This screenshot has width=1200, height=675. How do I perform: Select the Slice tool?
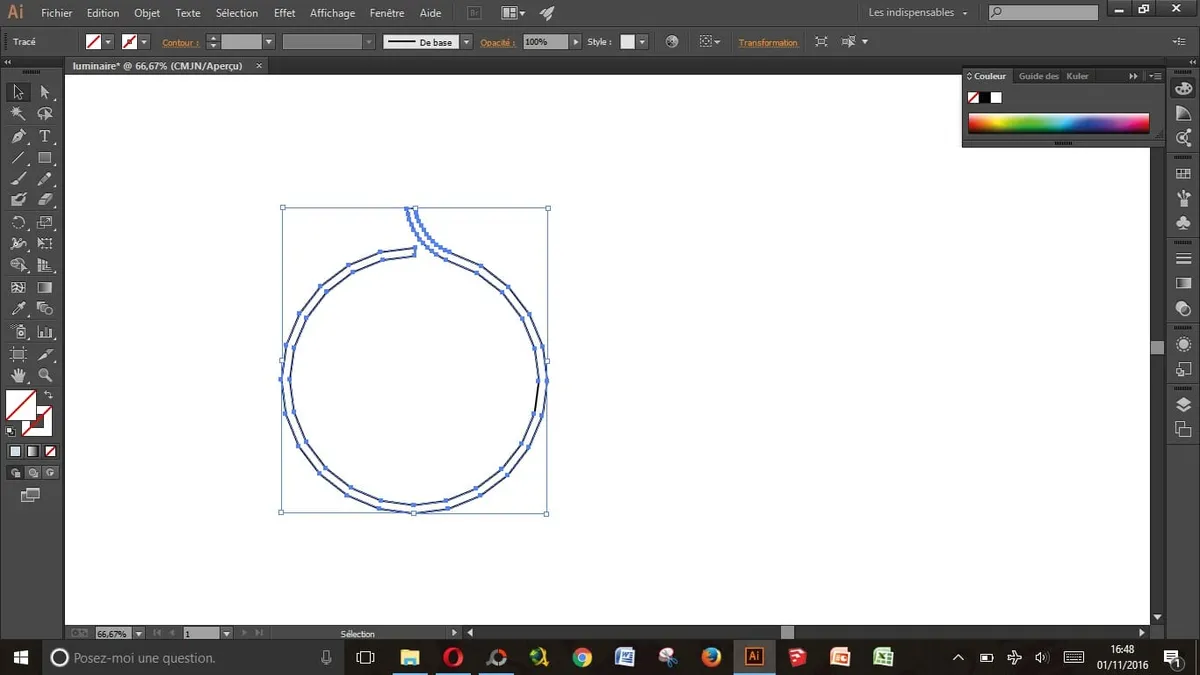point(45,354)
